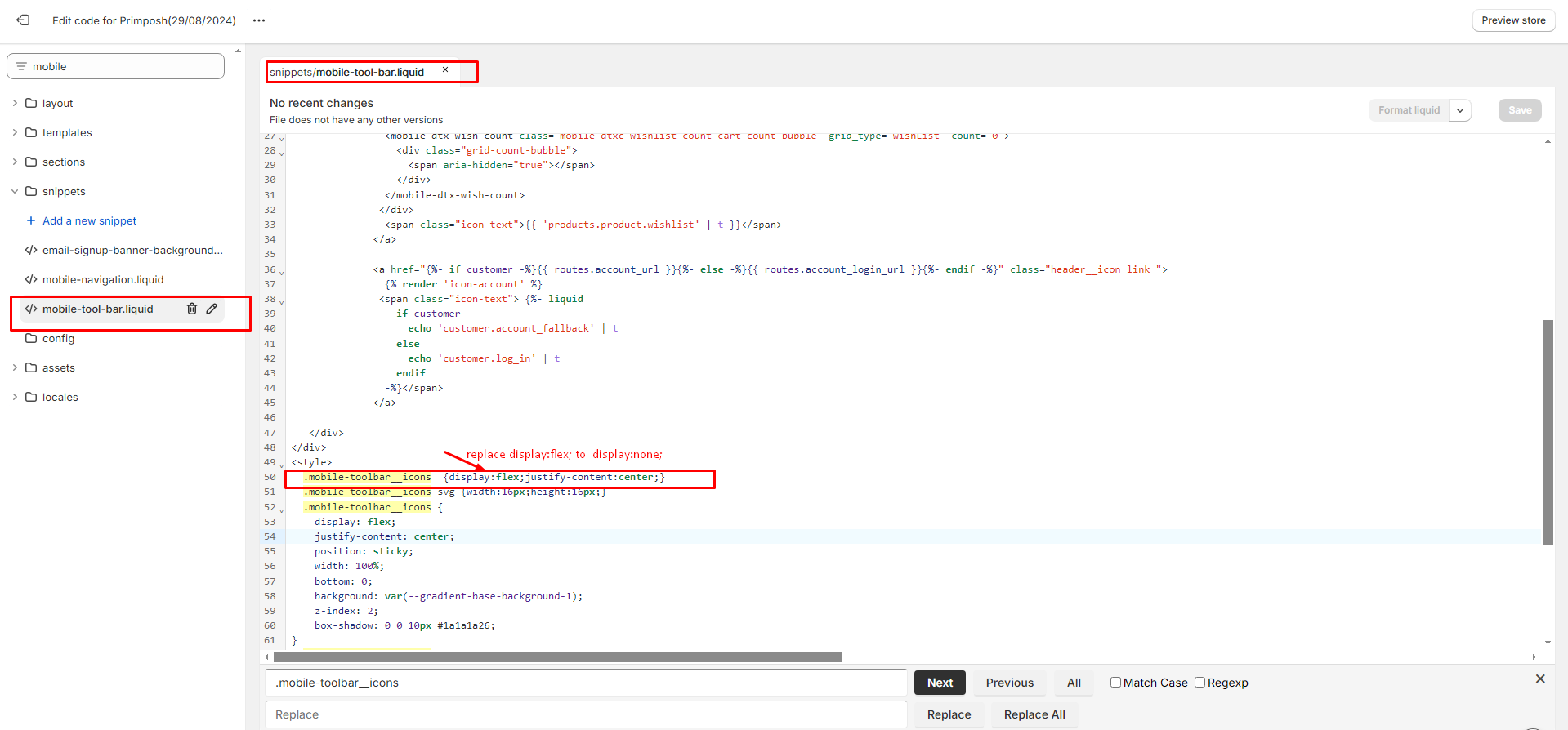Focus the Replace input field
The image size is (1568, 730).
pyautogui.click(x=586, y=714)
